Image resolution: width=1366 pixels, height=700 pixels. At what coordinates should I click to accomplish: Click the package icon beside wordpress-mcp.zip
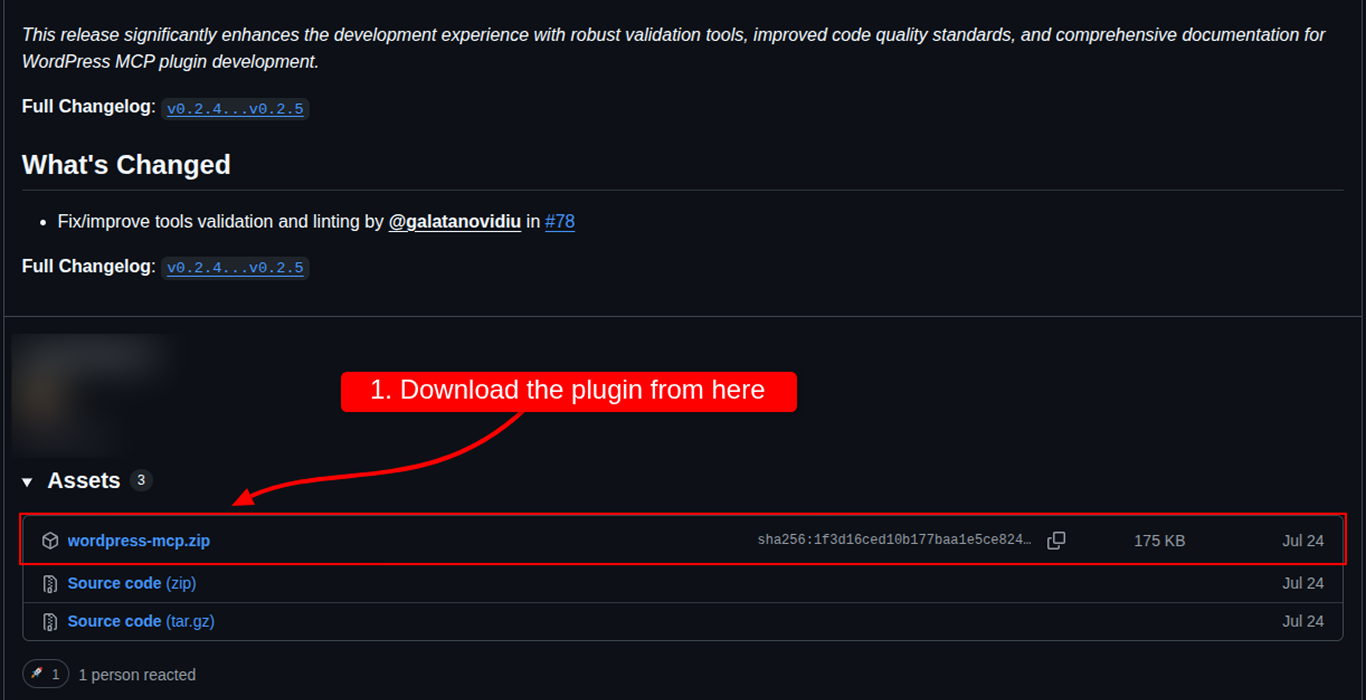(x=50, y=540)
